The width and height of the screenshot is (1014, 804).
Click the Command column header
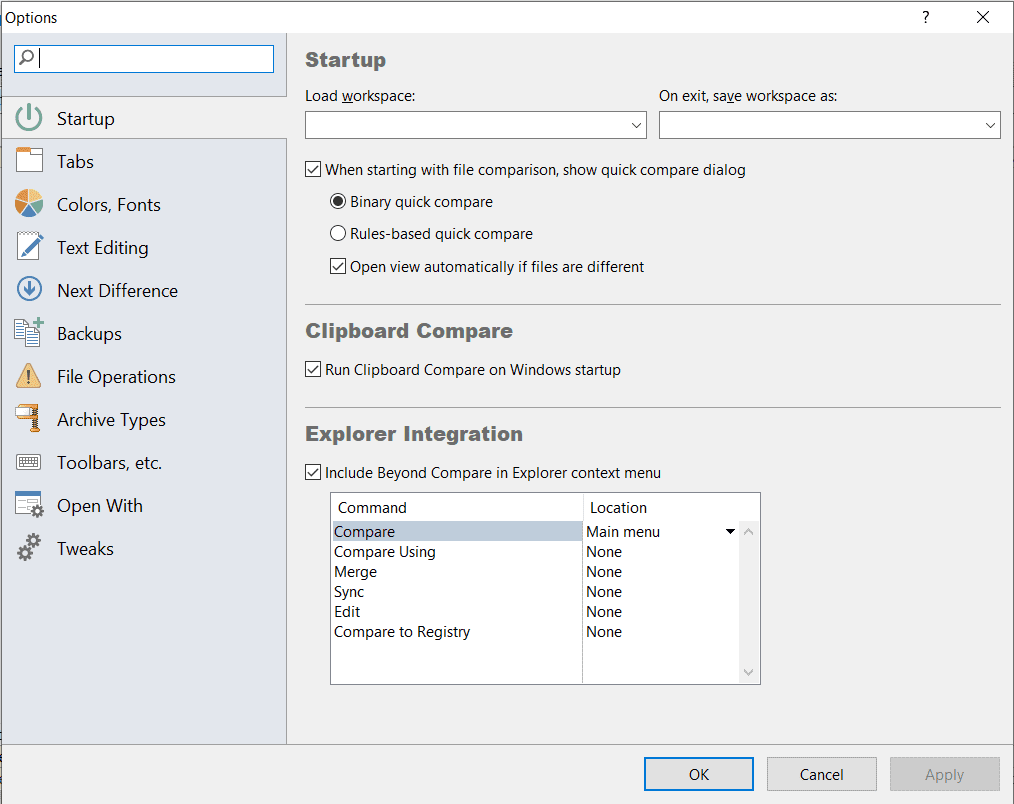pos(457,507)
